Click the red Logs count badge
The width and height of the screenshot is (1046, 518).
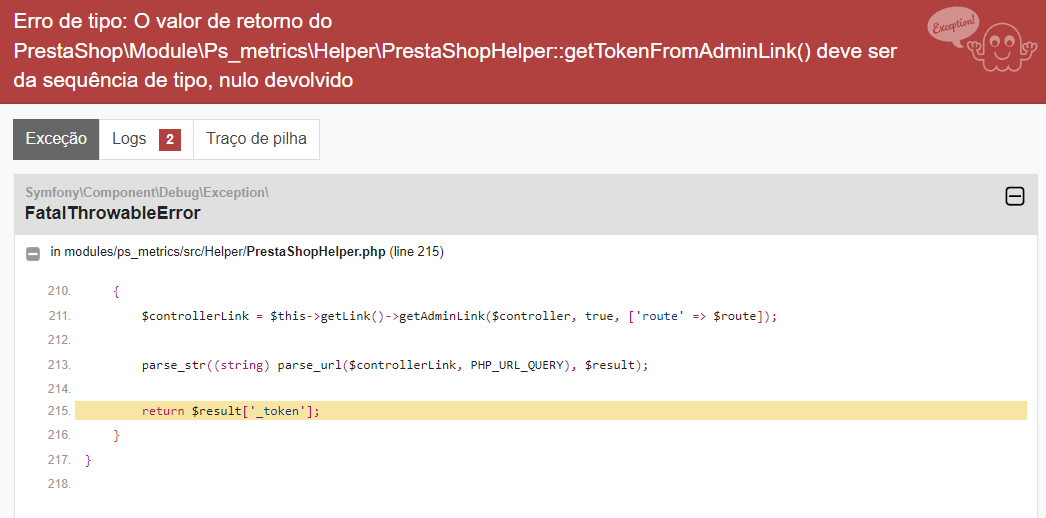[x=169, y=140]
